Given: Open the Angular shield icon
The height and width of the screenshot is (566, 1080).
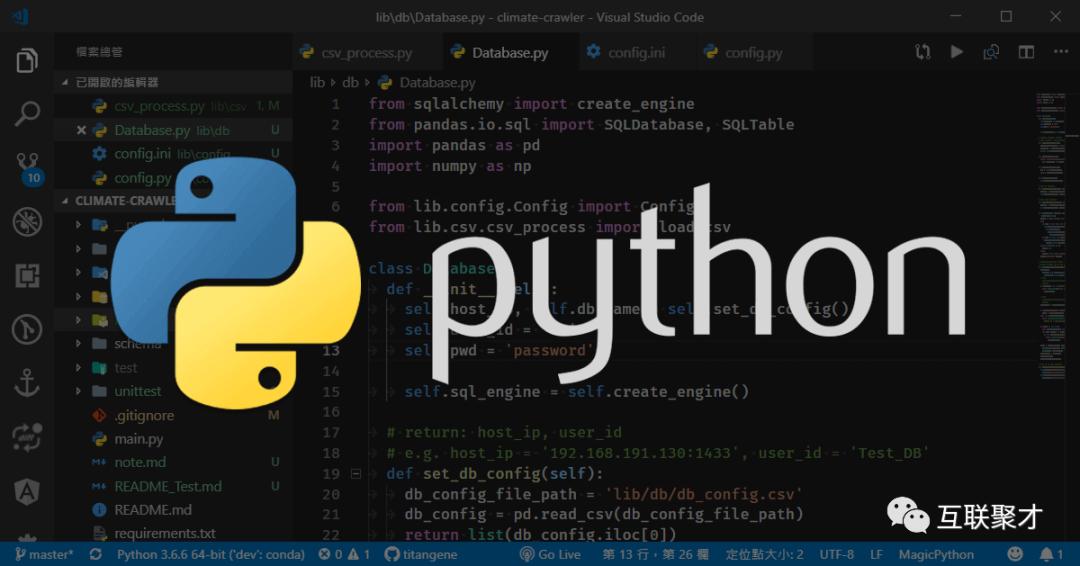Looking at the screenshot, I should tap(27, 492).
